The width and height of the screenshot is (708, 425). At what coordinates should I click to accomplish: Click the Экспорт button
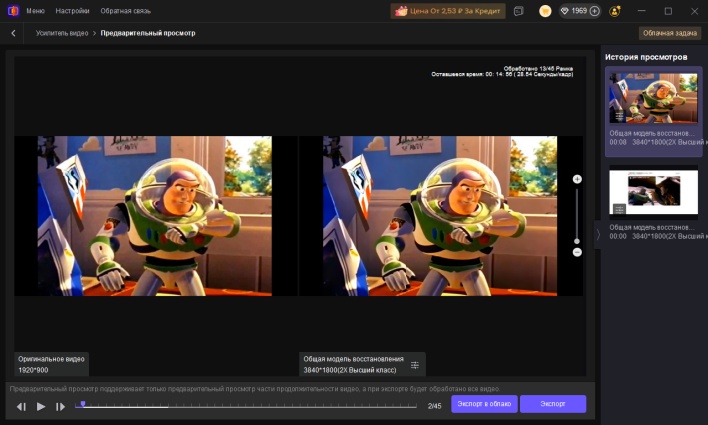tap(553, 404)
